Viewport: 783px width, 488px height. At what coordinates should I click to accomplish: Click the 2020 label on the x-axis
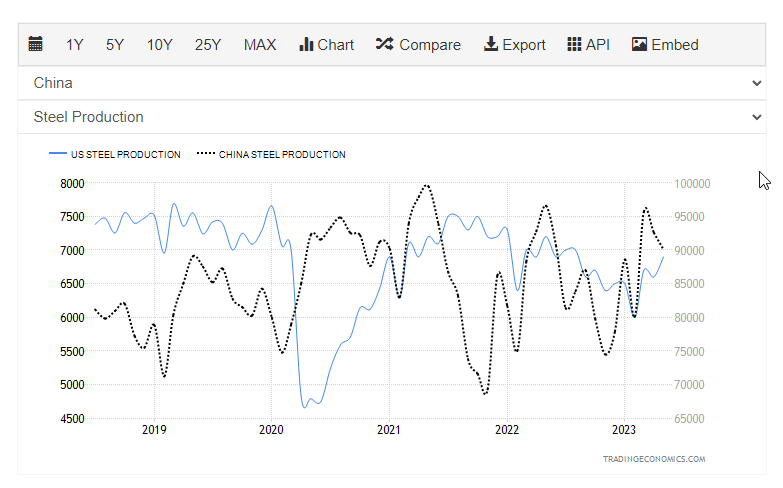pyautogui.click(x=271, y=429)
